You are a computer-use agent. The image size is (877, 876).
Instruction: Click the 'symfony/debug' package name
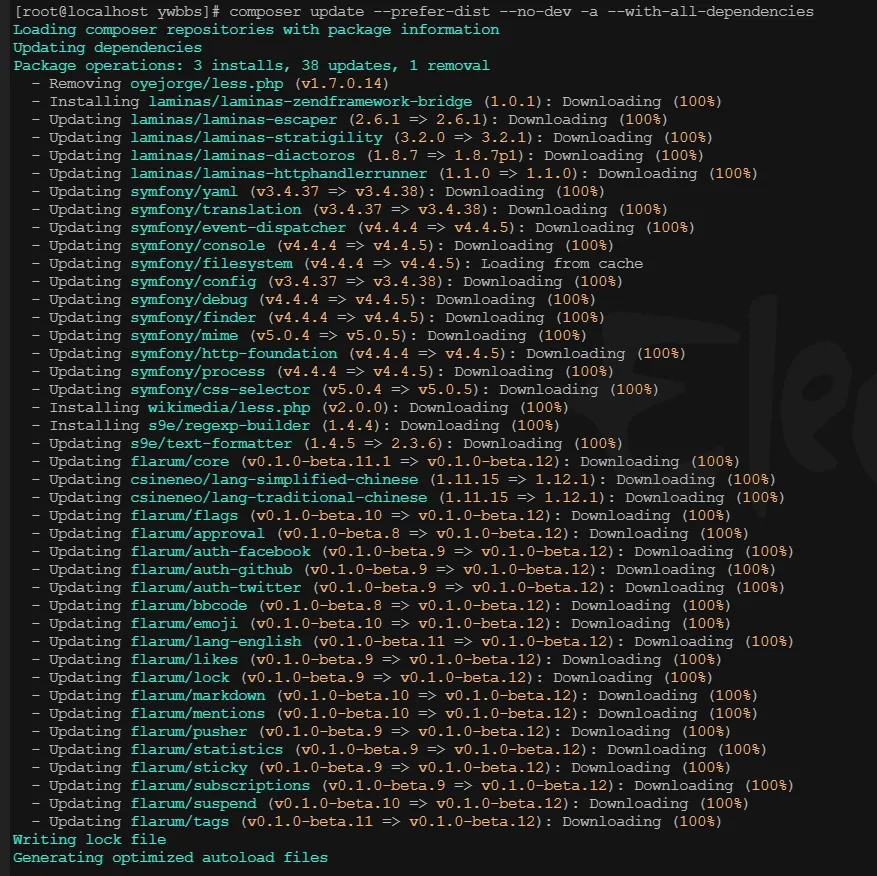pos(189,299)
